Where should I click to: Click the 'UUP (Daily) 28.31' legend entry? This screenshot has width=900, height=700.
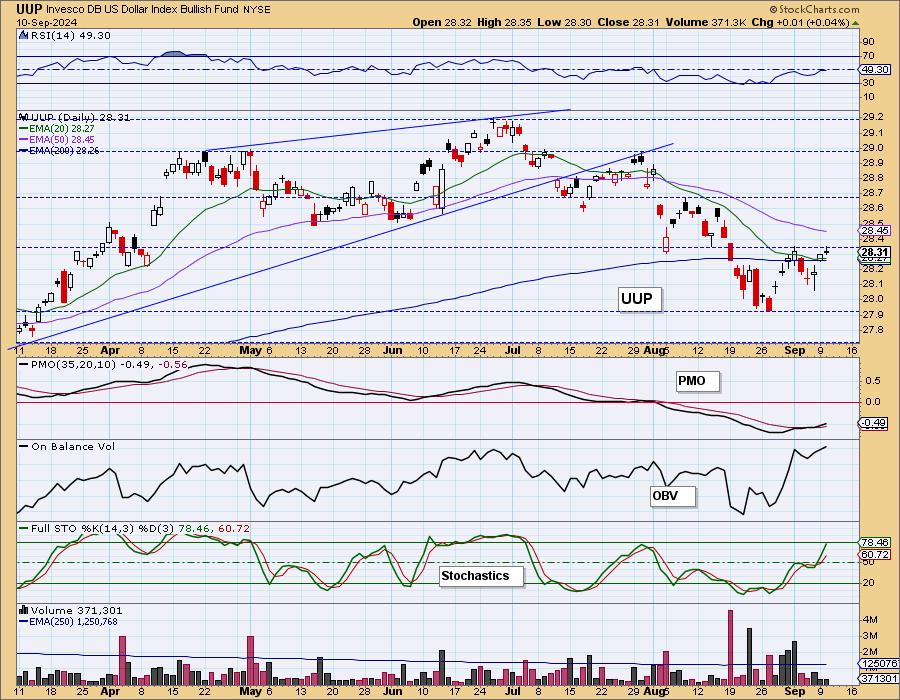(79, 117)
